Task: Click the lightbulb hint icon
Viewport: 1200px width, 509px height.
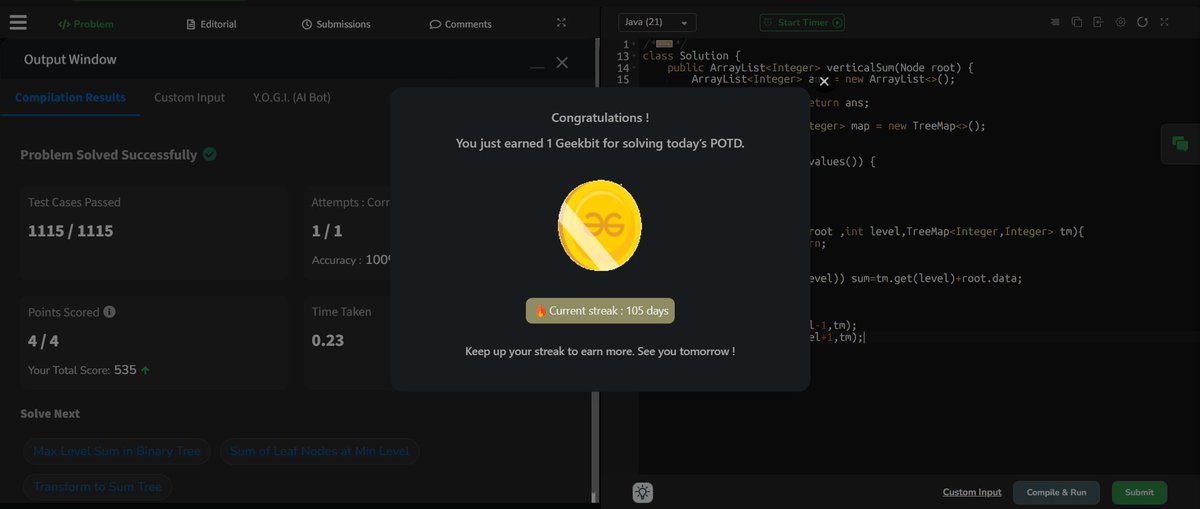Action: (x=642, y=492)
